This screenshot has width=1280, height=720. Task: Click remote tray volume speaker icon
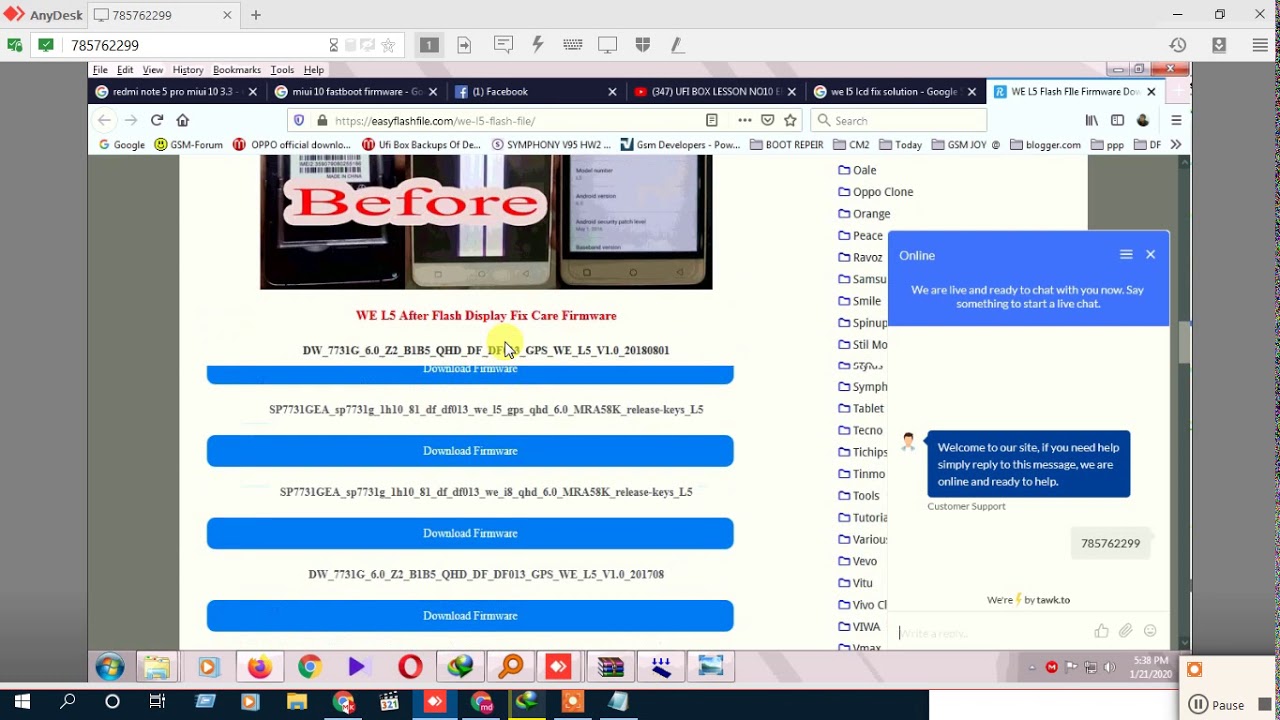pyautogui.click(x=1109, y=667)
